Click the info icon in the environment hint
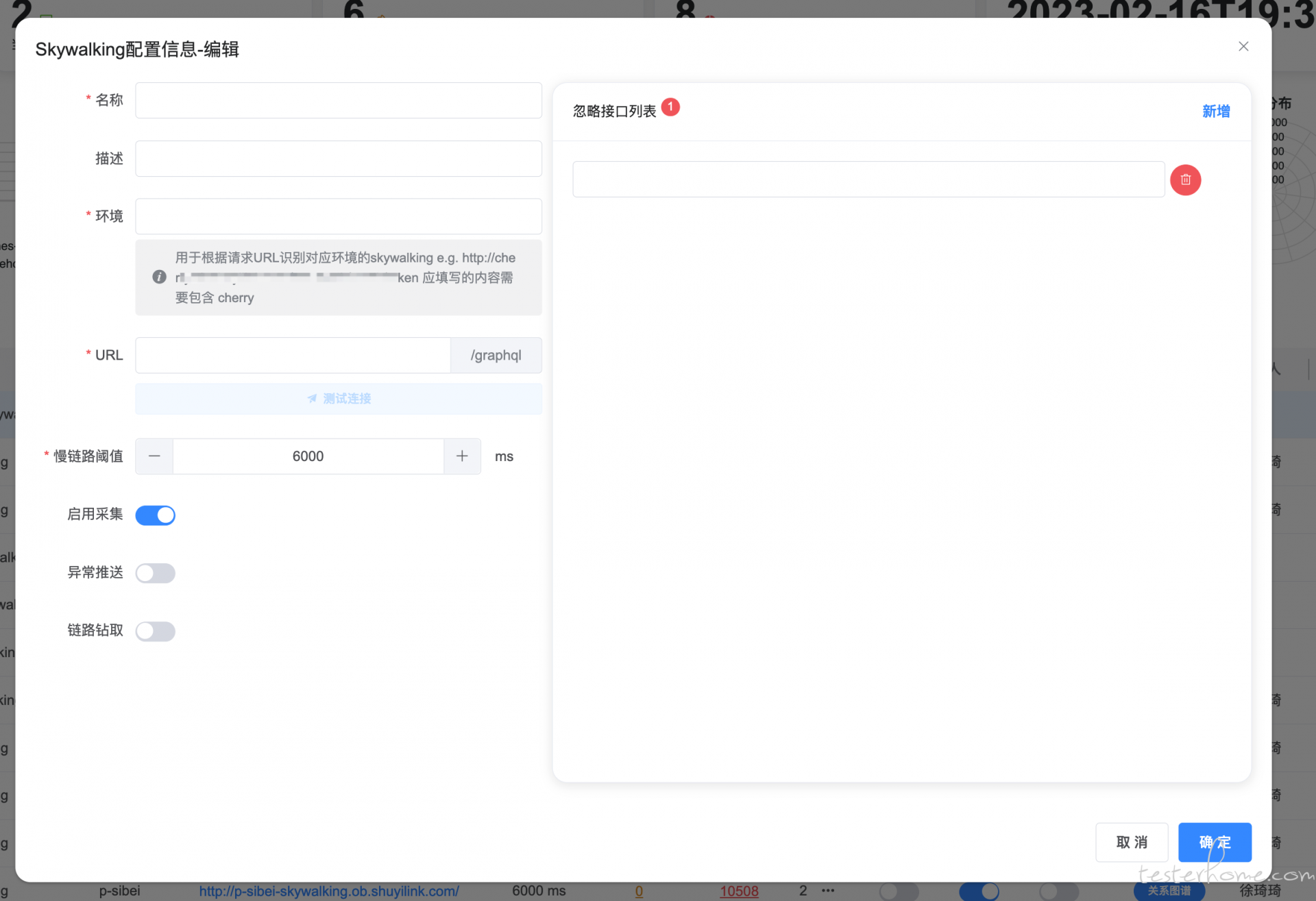 click(x=159, y=277)
